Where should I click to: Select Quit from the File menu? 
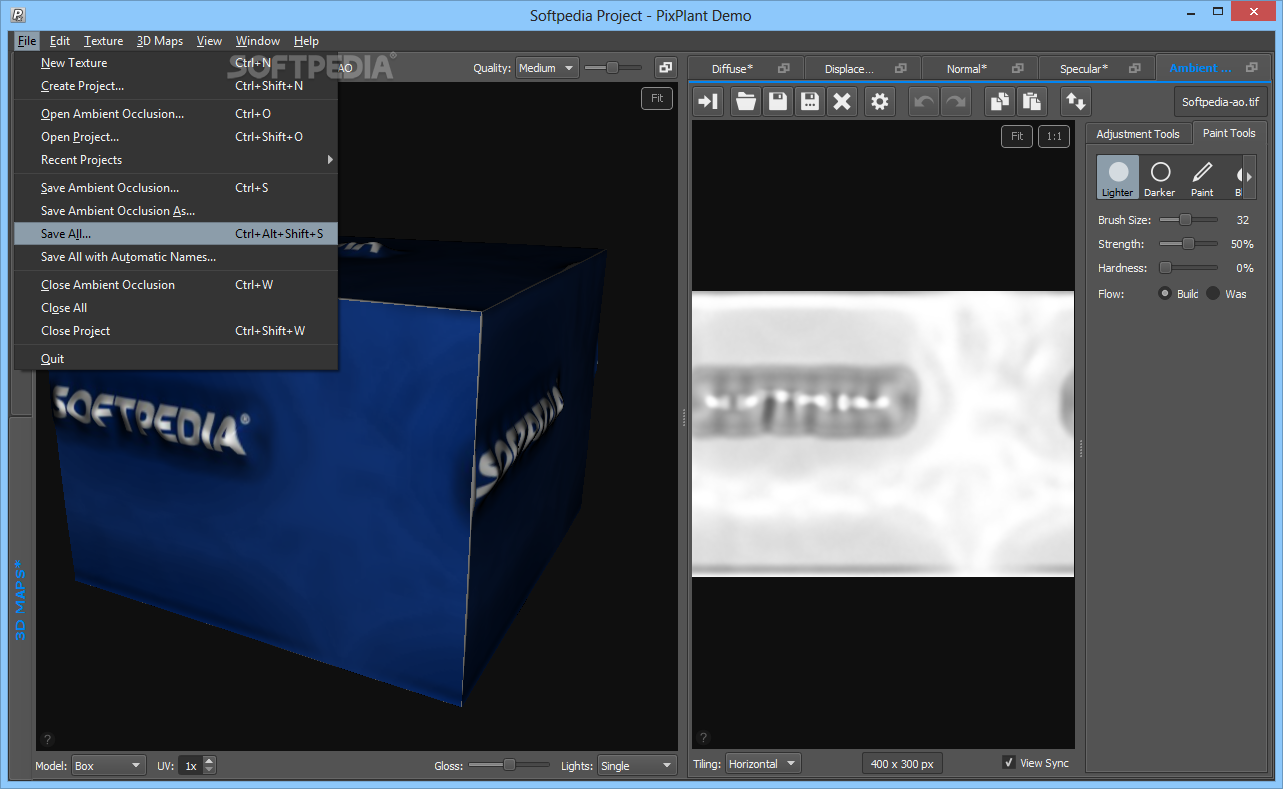pos(176,359)
